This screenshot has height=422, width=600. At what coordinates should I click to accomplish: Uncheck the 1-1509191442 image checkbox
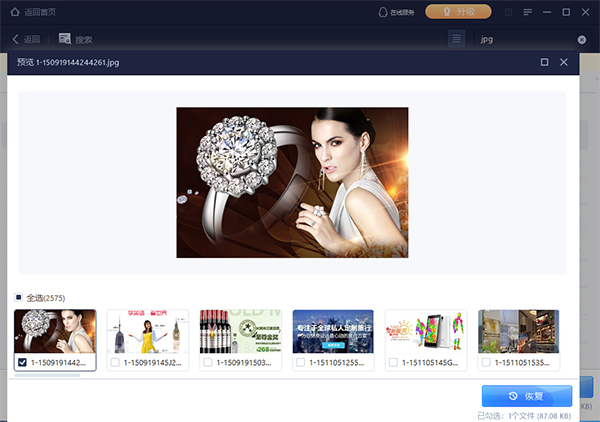click(x=22, y=362)
